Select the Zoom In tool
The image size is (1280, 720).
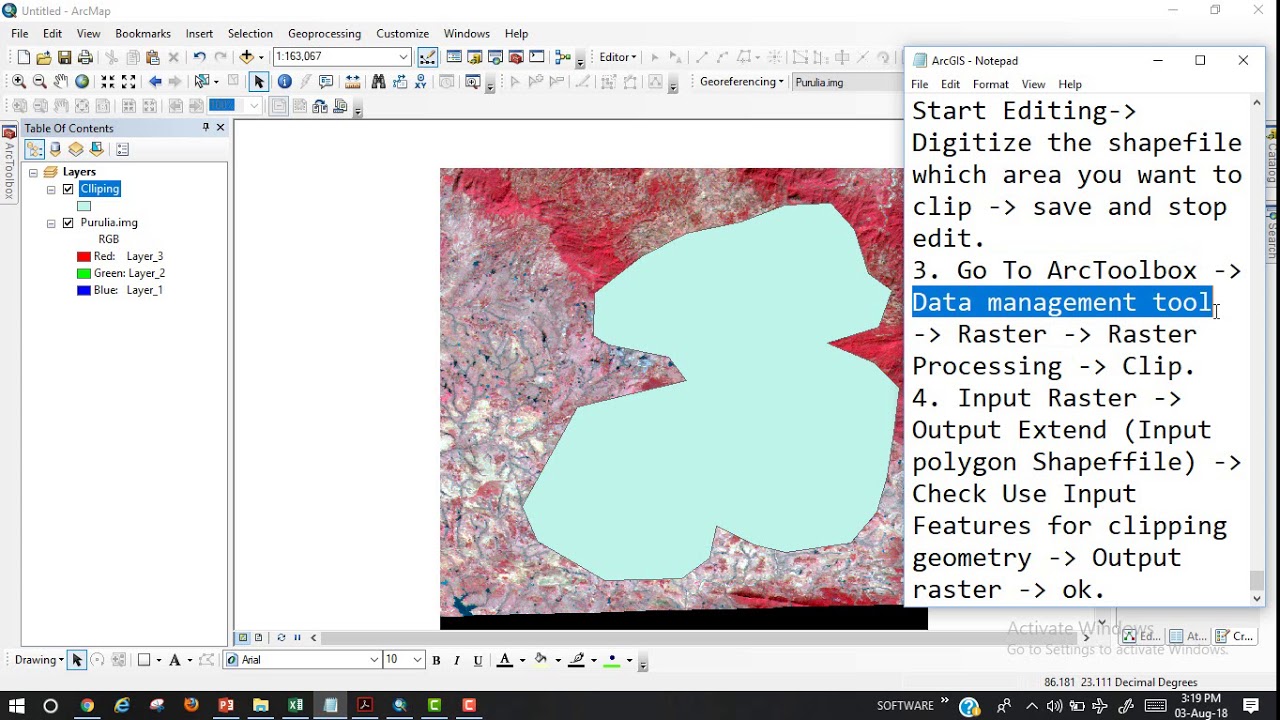(19, 81)
